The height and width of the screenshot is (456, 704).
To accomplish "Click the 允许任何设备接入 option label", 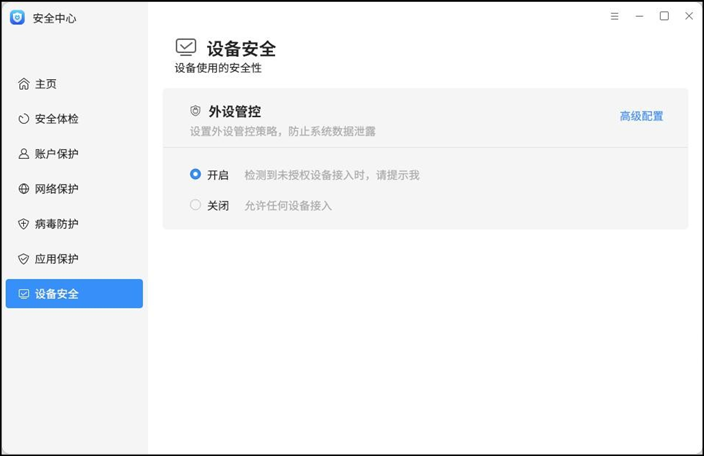I will tap(288, 206).
